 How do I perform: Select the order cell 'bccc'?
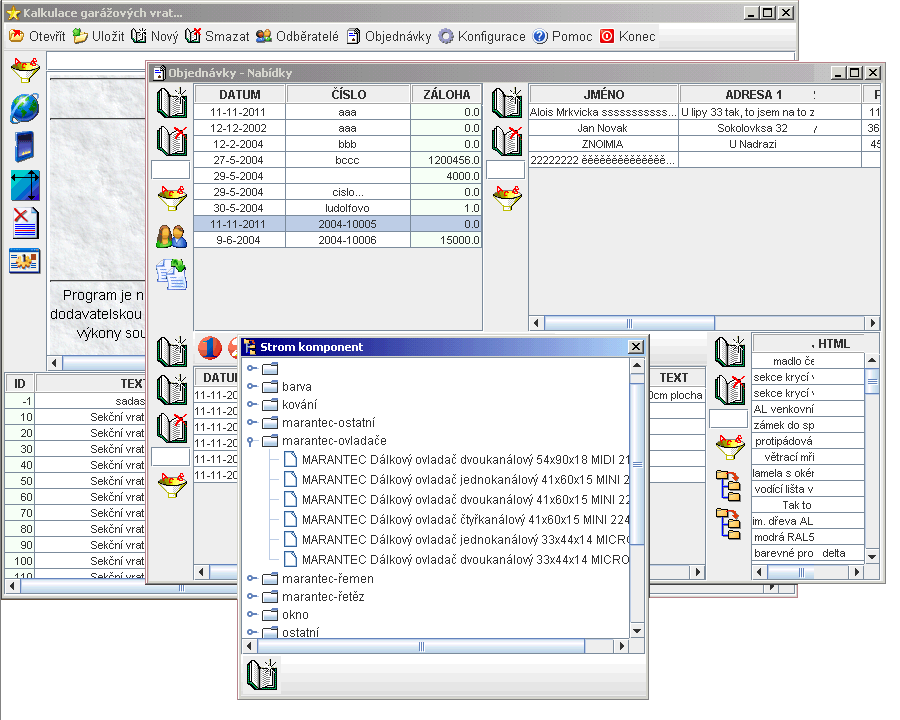point(348,160)
